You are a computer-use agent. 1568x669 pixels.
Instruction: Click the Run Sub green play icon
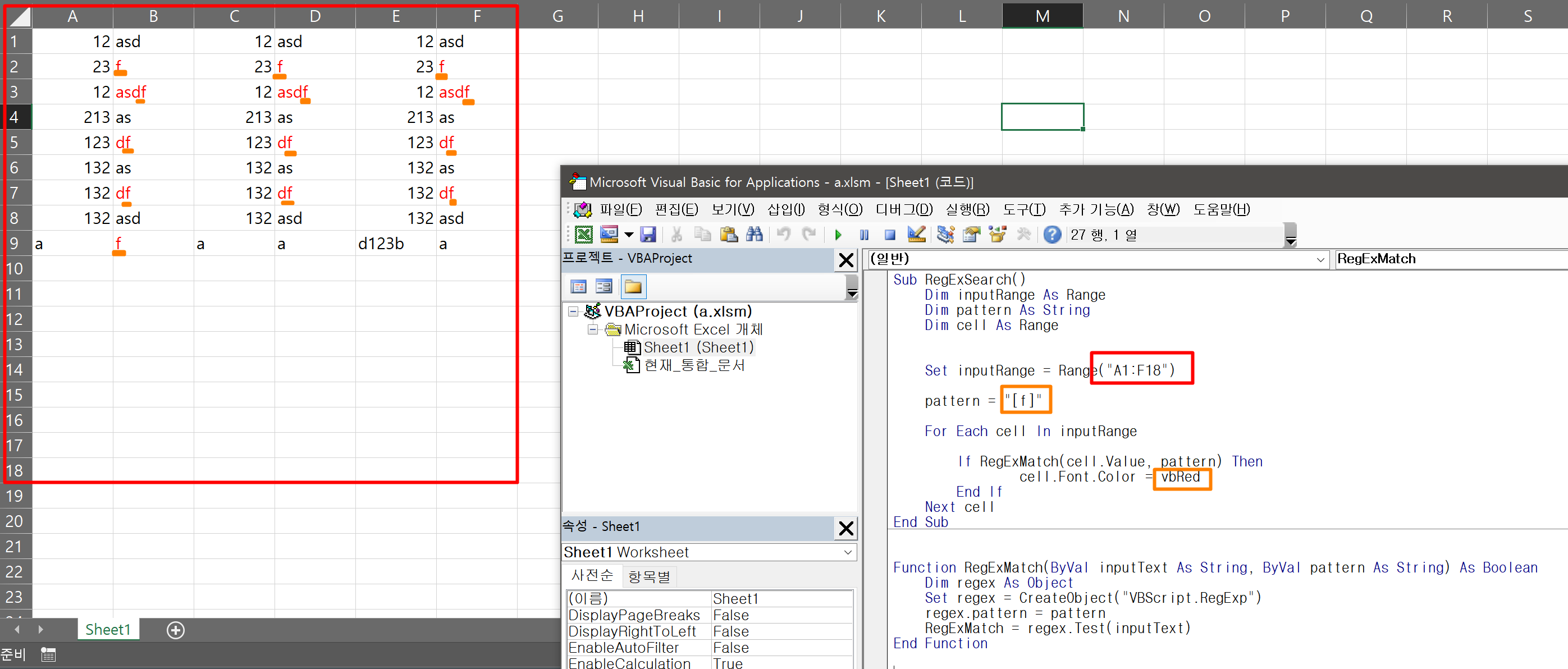point(838,235)
